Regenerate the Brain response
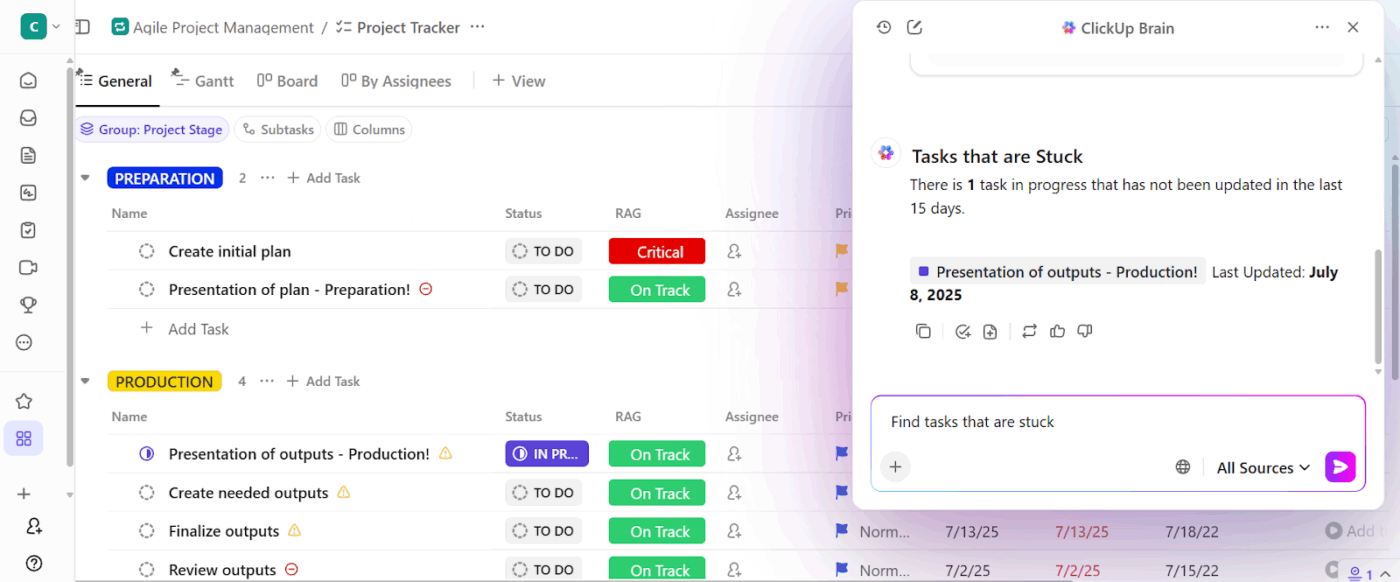The width and height of the screenshot is (1400, 582). tap(1029, 331)
